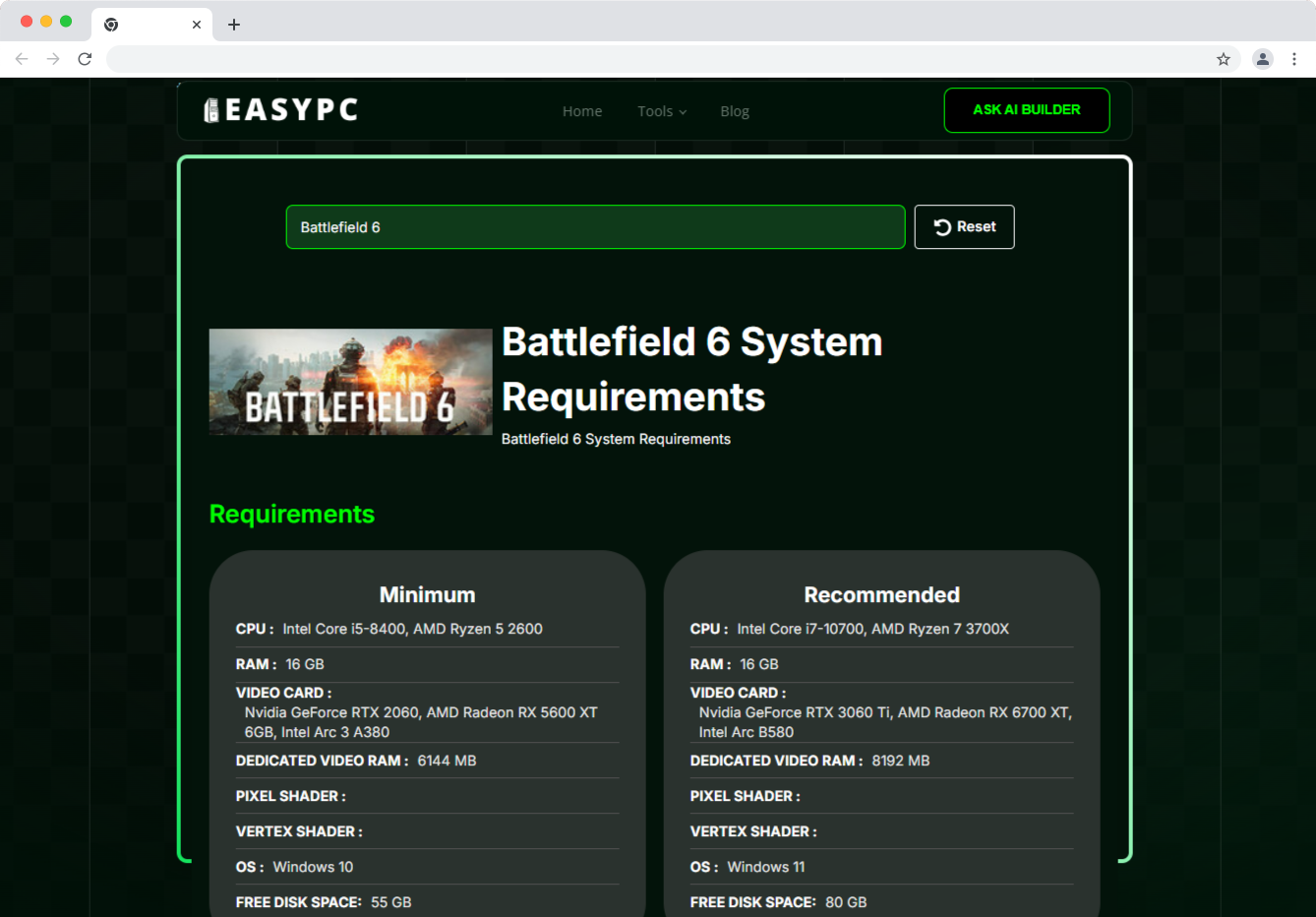The image size is (1316, 917).
Task: Click the browser back arrow
Action: tap(22, 59)
